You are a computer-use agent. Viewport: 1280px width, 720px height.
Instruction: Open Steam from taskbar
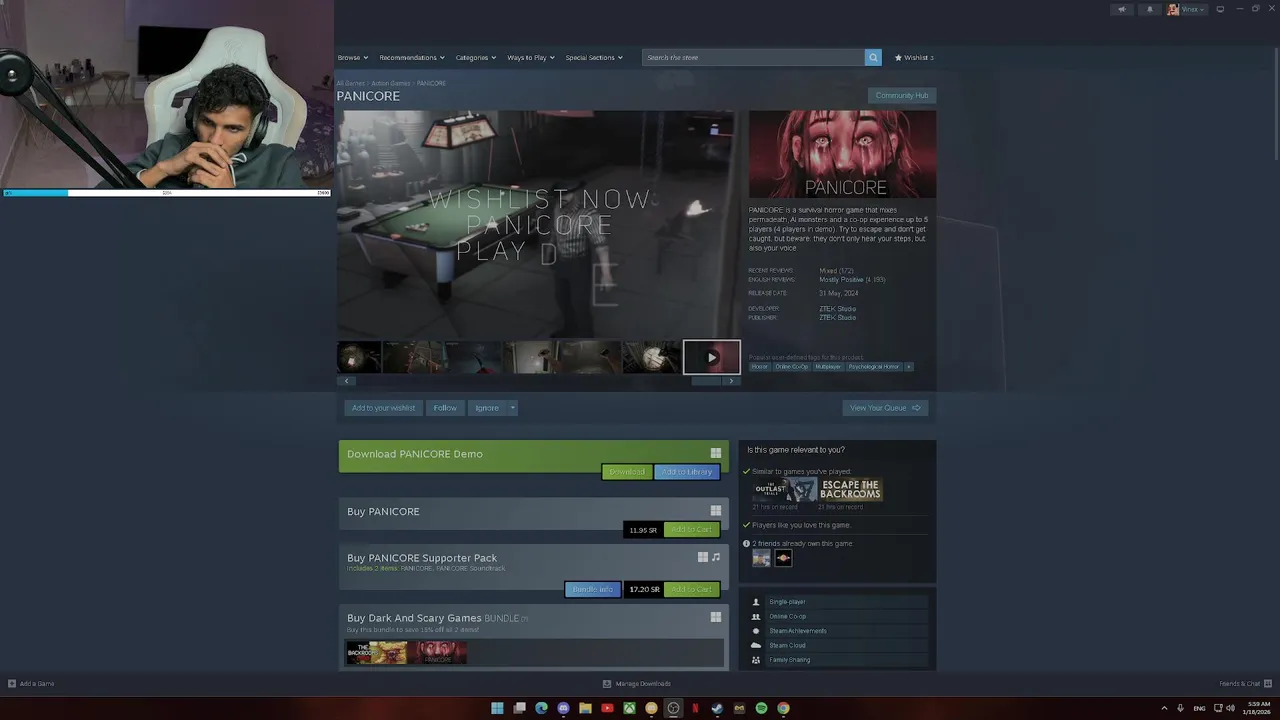(x=717, y=708)
